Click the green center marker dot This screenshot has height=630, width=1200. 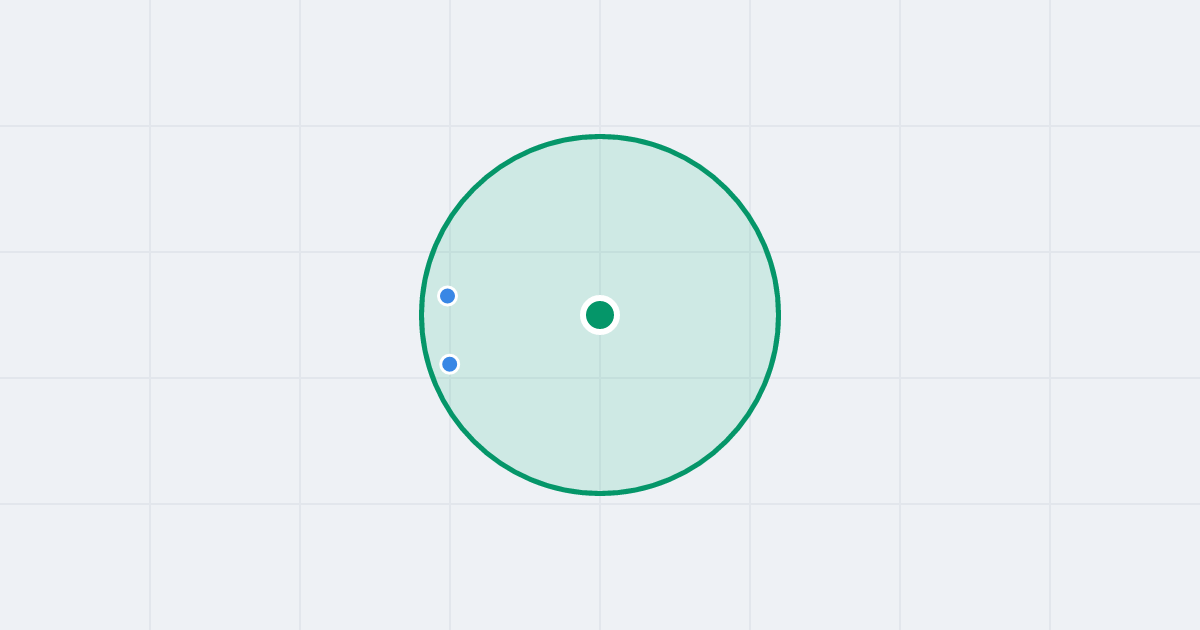pos(600,315)
